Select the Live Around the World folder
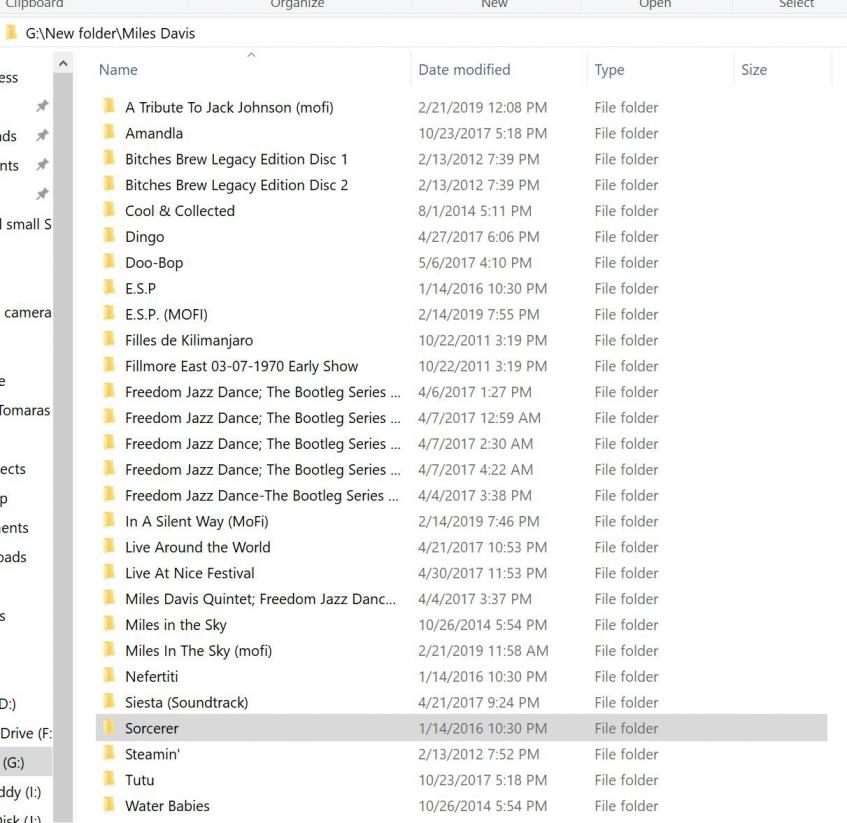The height and width of the screenshot is (823, 847). click(x=197, y=547)
